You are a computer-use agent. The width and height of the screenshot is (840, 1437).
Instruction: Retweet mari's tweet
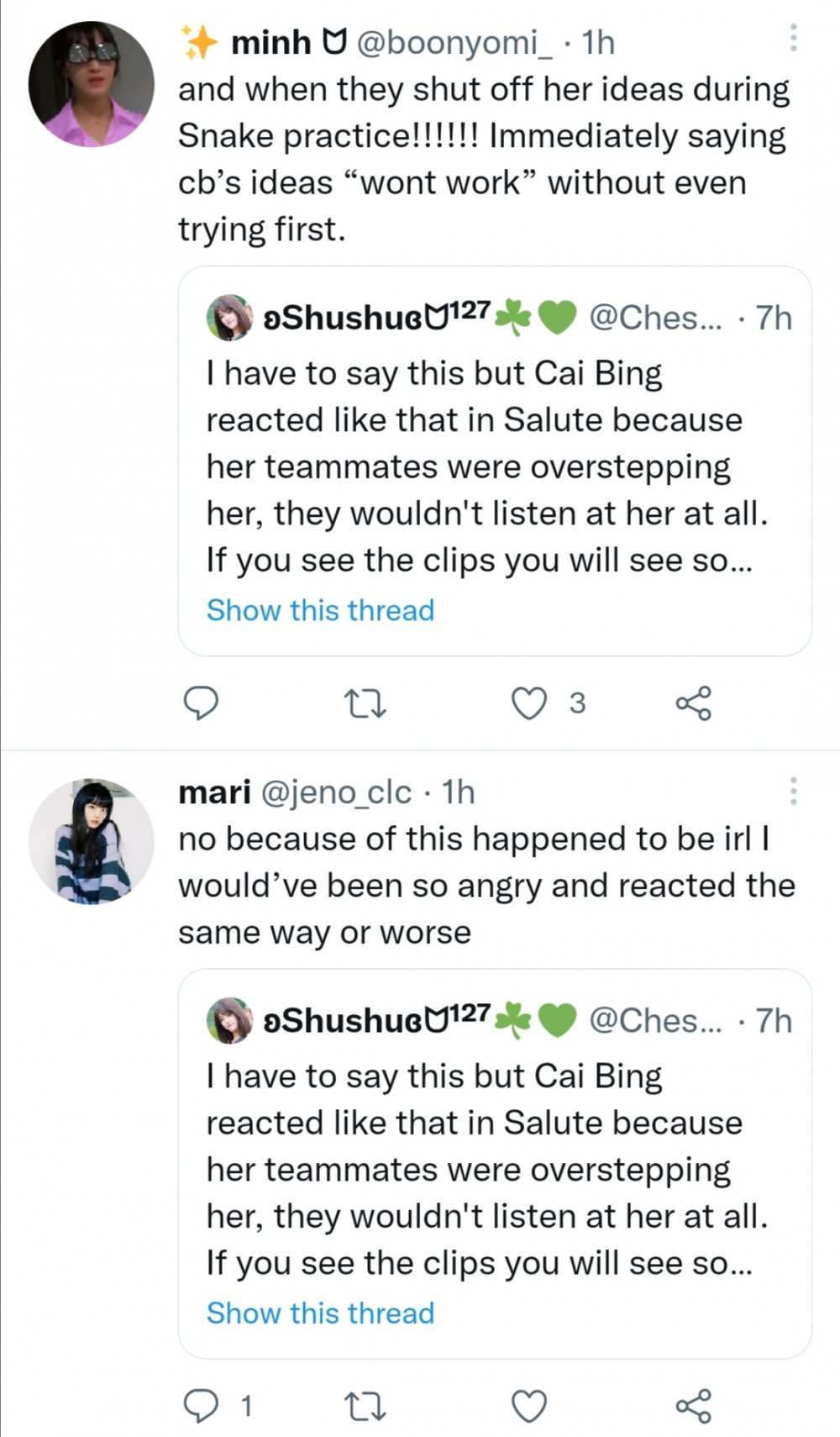tap(366, 1405)
